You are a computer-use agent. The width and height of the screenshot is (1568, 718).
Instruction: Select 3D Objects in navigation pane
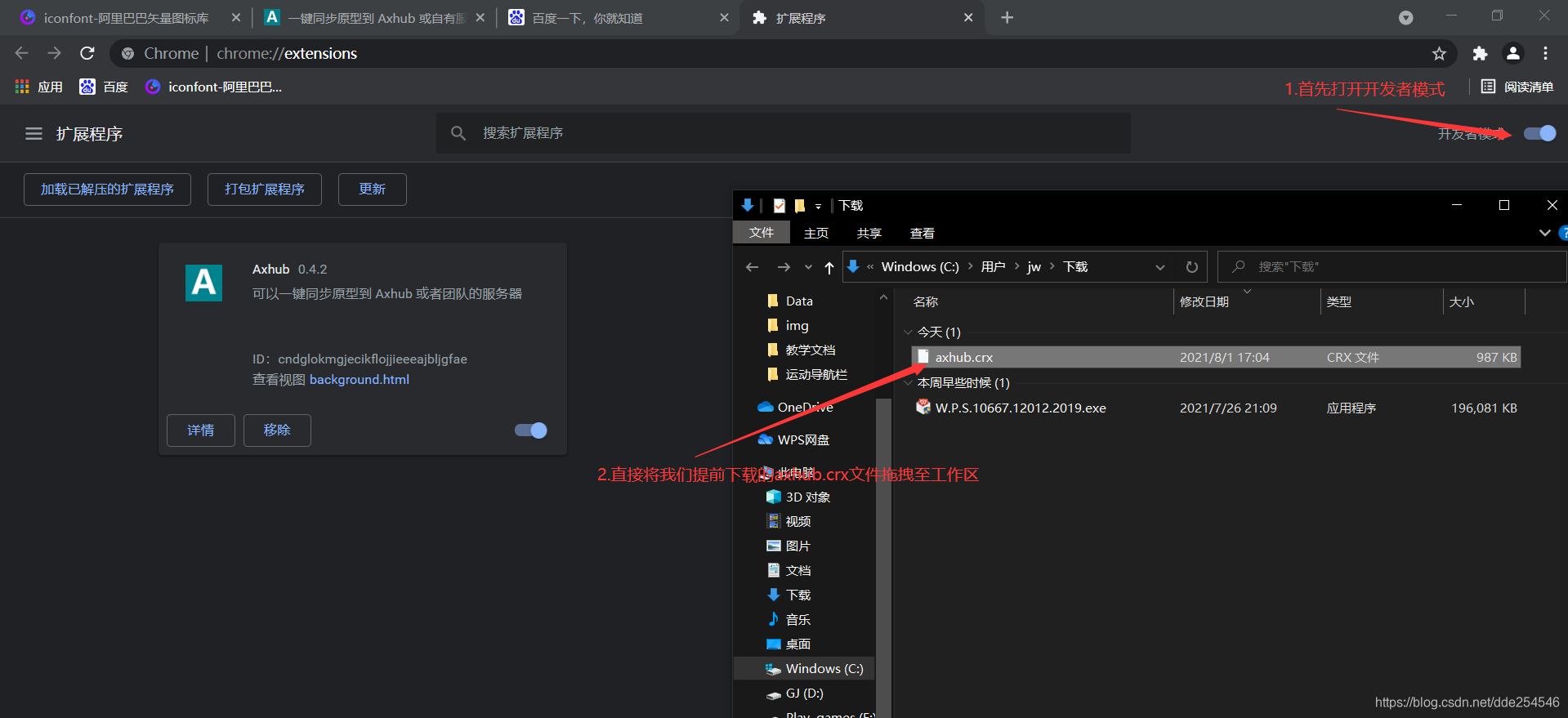pyautogui.click(x=798, y=497)
